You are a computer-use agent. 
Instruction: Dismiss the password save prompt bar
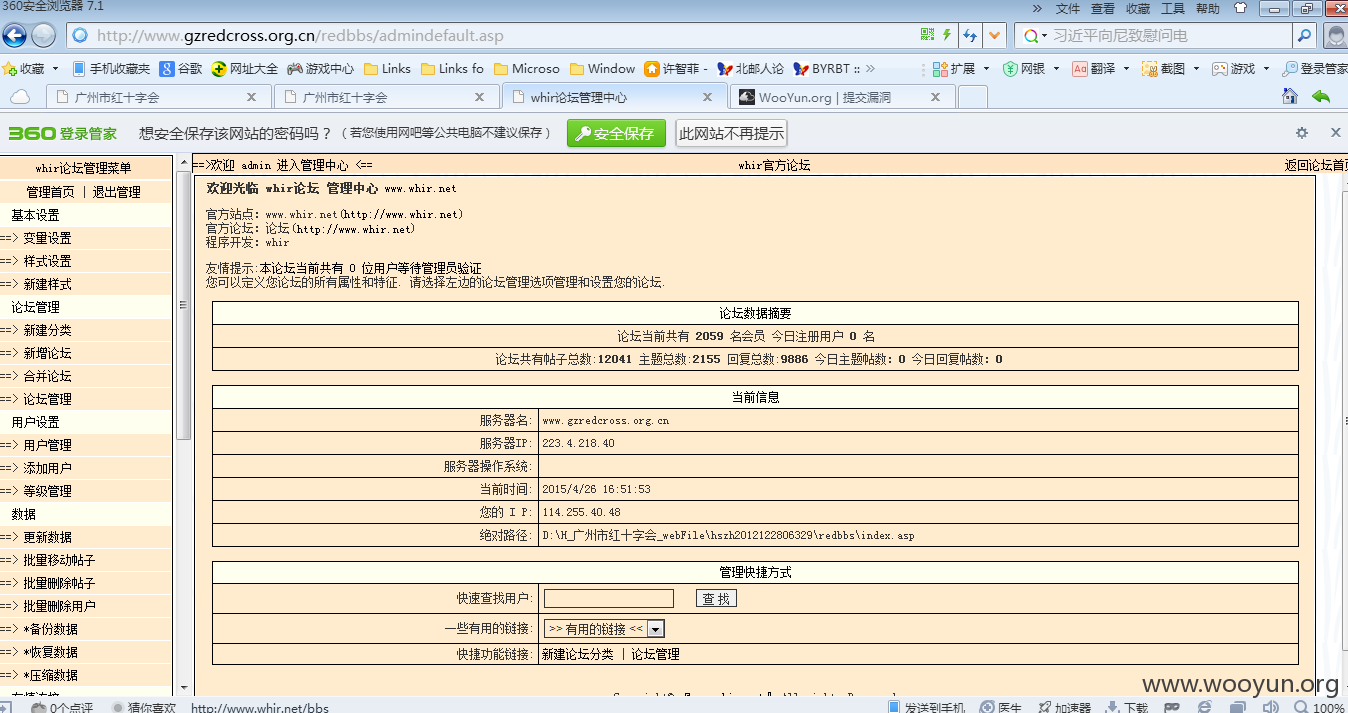point(1335,133)
